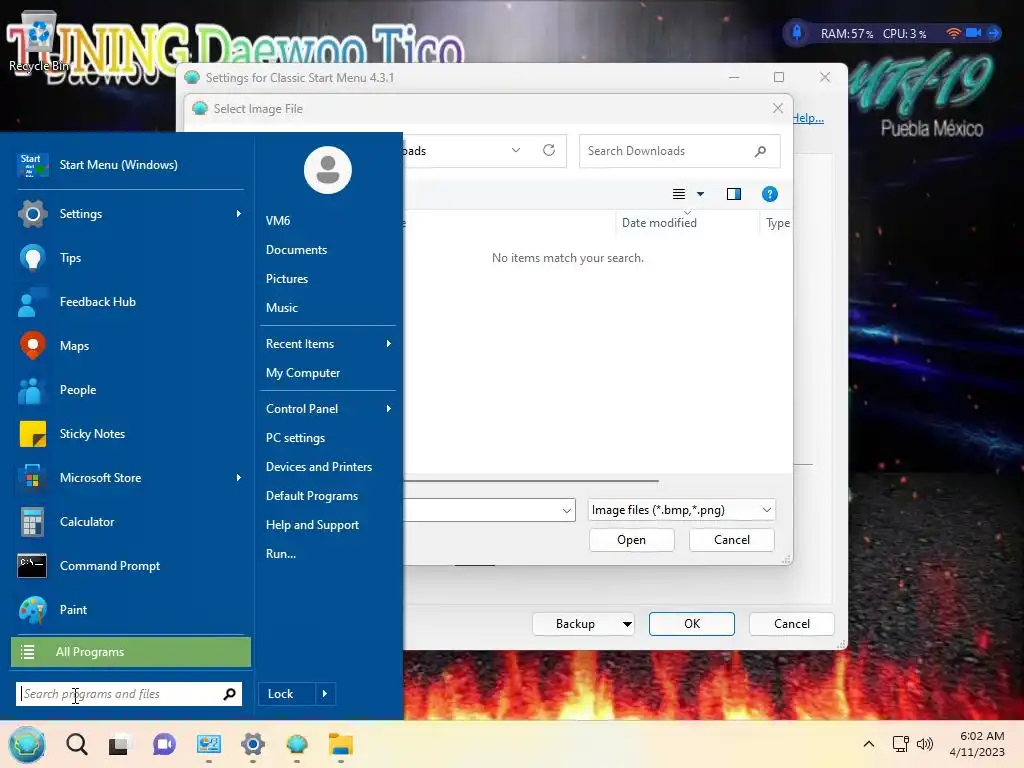Expand the Microsoft Store submenu arrow
The height and width of the screenshot is (768, 1024).
(238, 477)
